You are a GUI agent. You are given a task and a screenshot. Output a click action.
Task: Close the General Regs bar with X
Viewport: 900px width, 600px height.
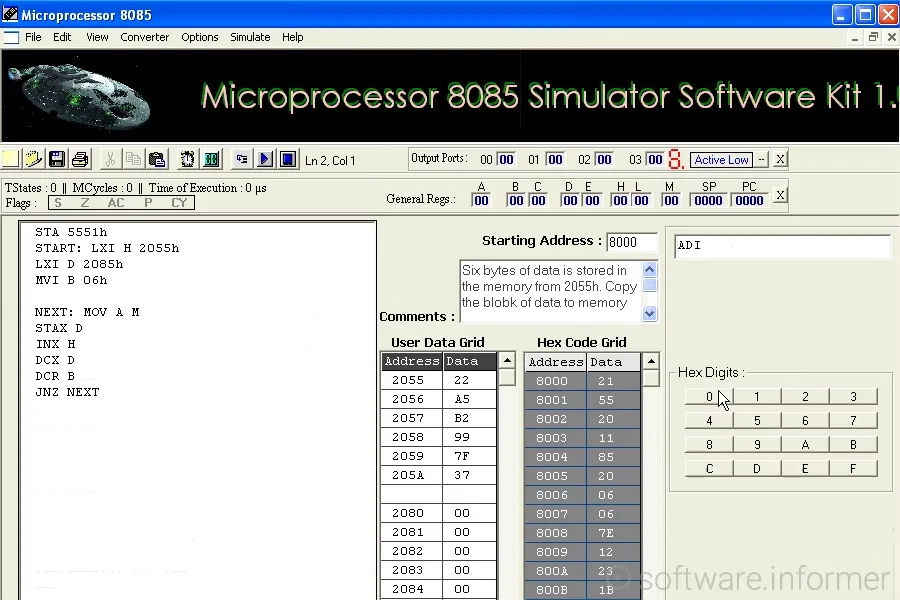click(780, 195)
